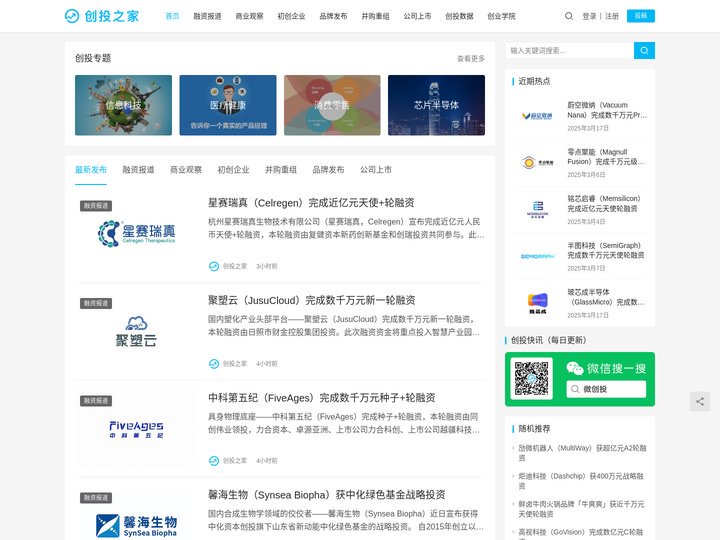
Task: Focus the keyword search input field
Action: (569, 51)
